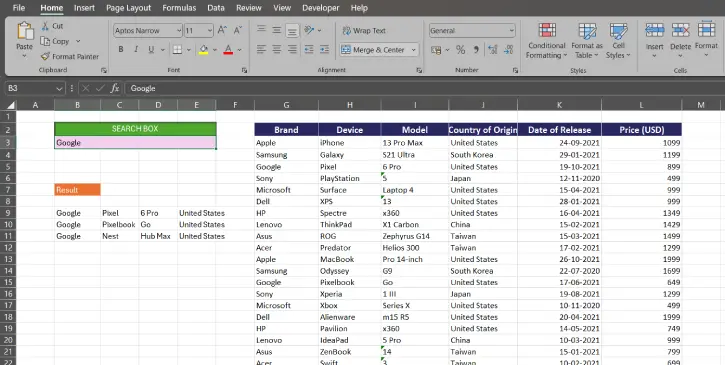Click the Middle Align icon
This screenshot has width=725, height=365.
276,30
